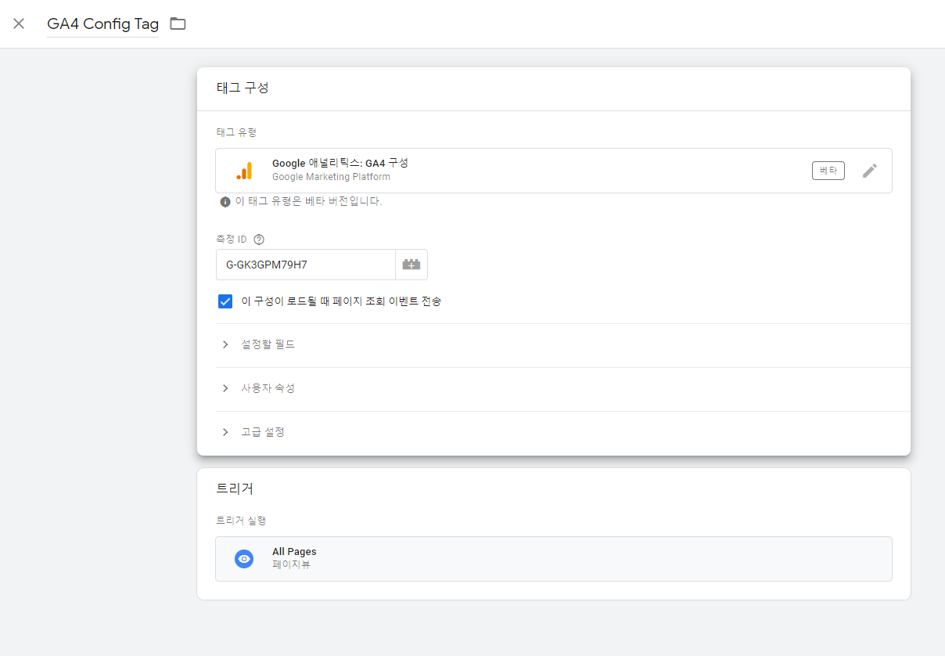Click the Google Marketing Platform subtitle

[331, 177]
